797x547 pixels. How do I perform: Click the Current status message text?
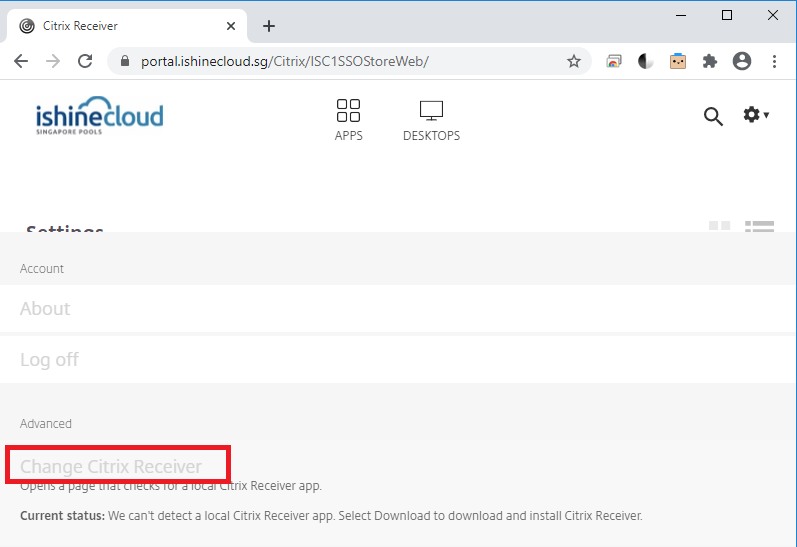[x=331, y=515]
